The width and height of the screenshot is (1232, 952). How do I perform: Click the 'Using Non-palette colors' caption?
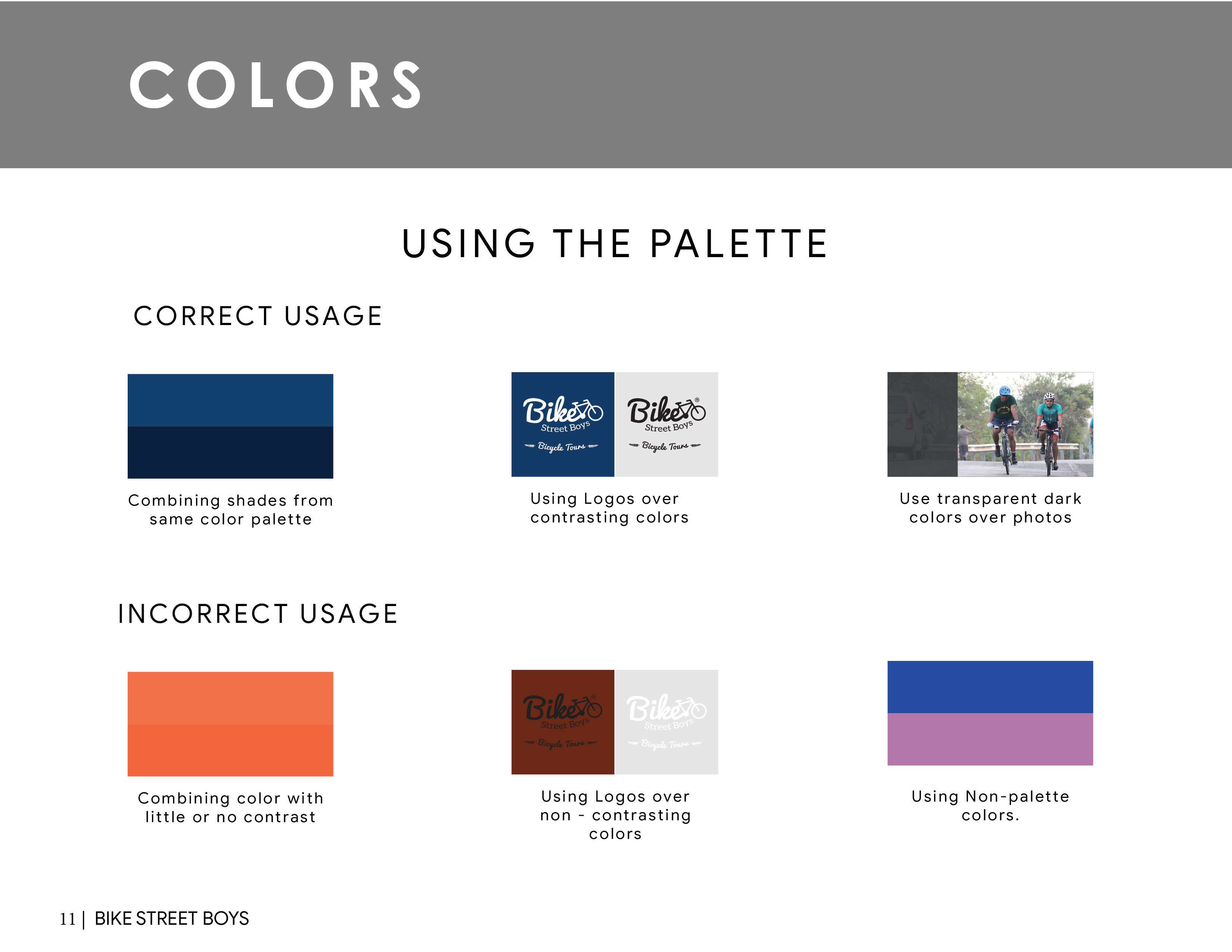990,805
